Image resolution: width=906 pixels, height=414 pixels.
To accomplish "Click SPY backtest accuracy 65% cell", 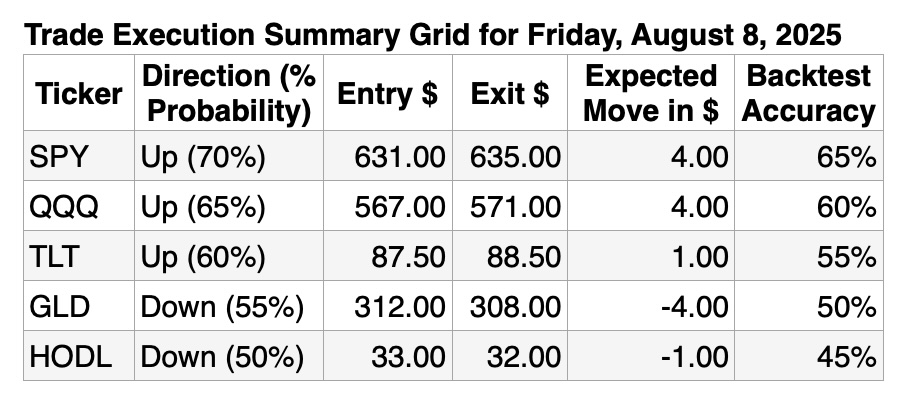I will [x=808, y=156].
